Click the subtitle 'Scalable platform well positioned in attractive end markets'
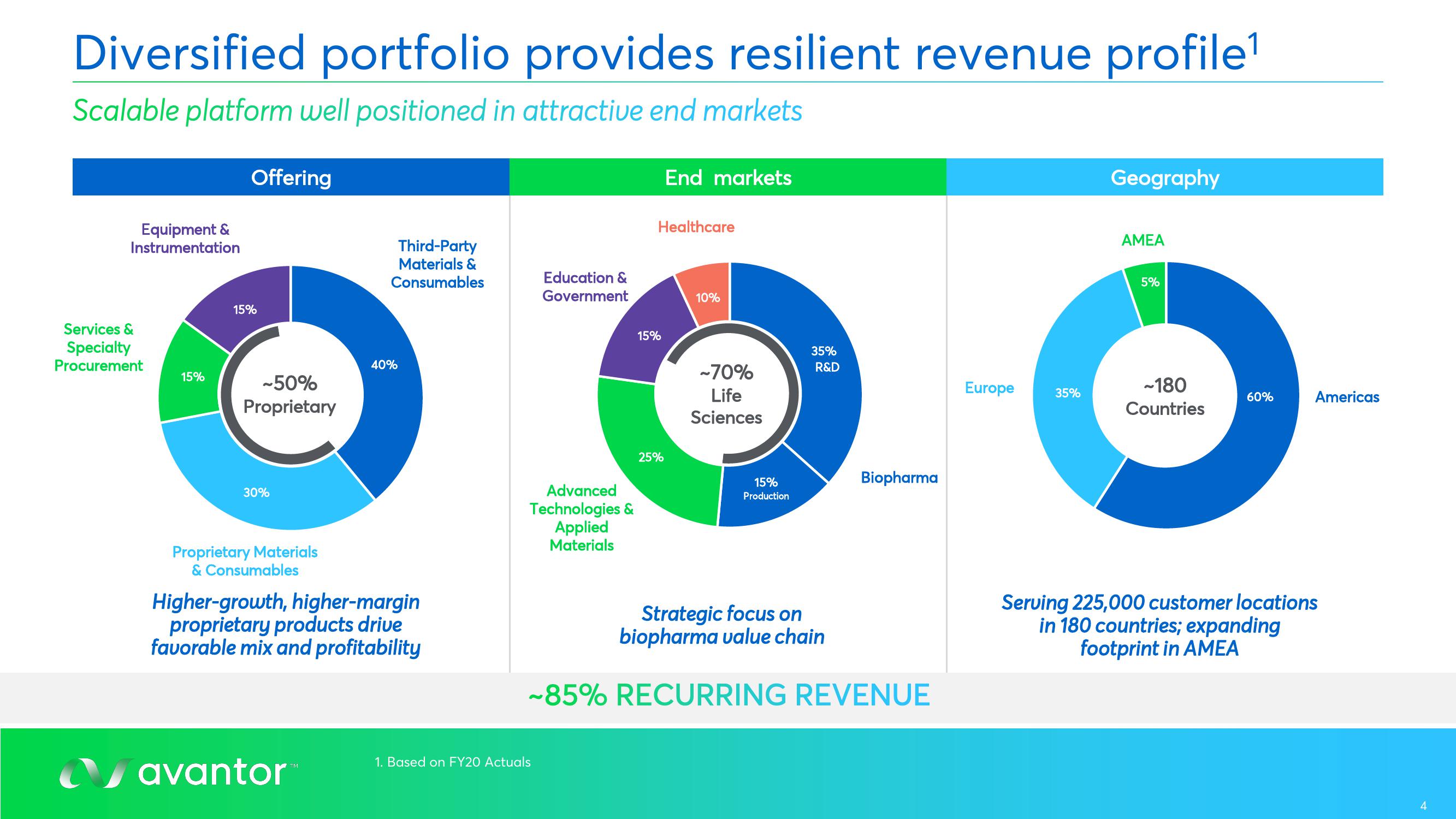The width and height of the screenshot is (1456, 819). [x=437, y=110]
